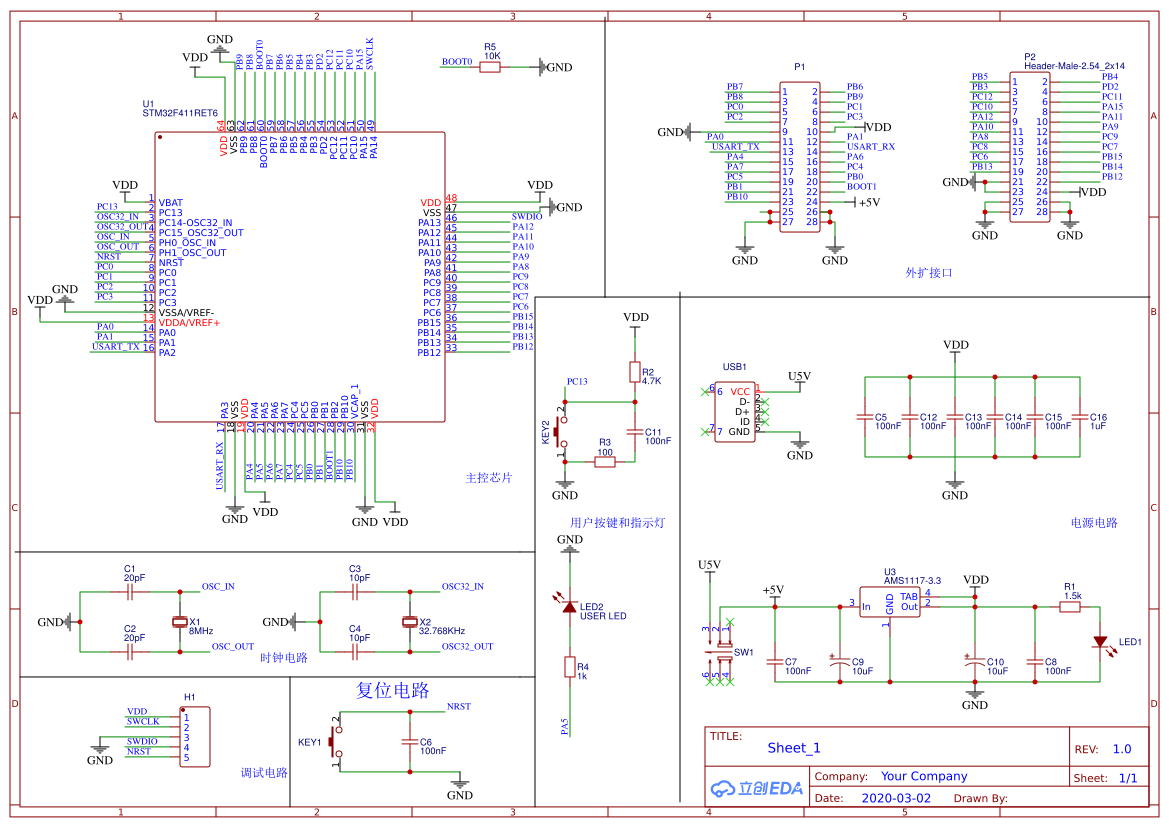Select capacitor C1 20pF symbol
This screenshot has width=1169, height=827.
(130, 592)
